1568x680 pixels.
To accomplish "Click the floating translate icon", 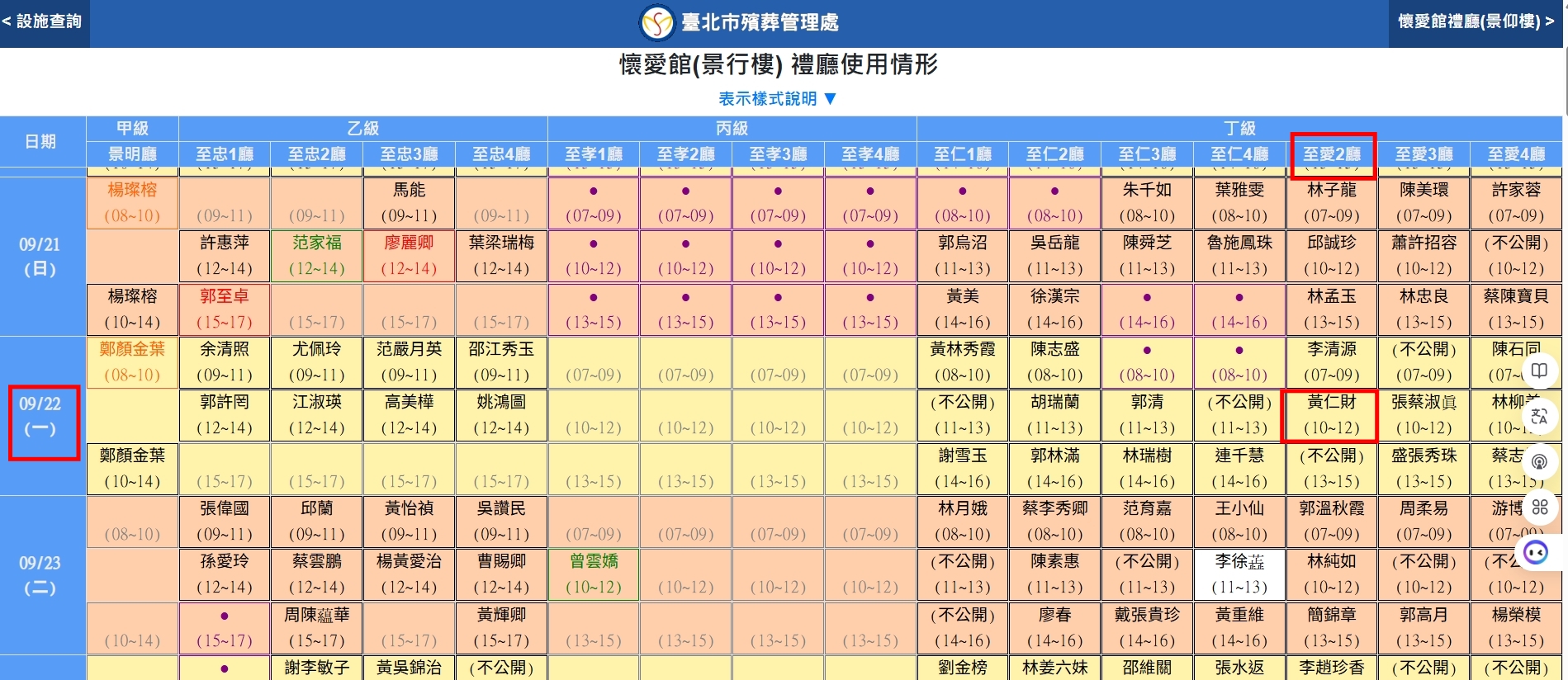I will click(1539, 416).
